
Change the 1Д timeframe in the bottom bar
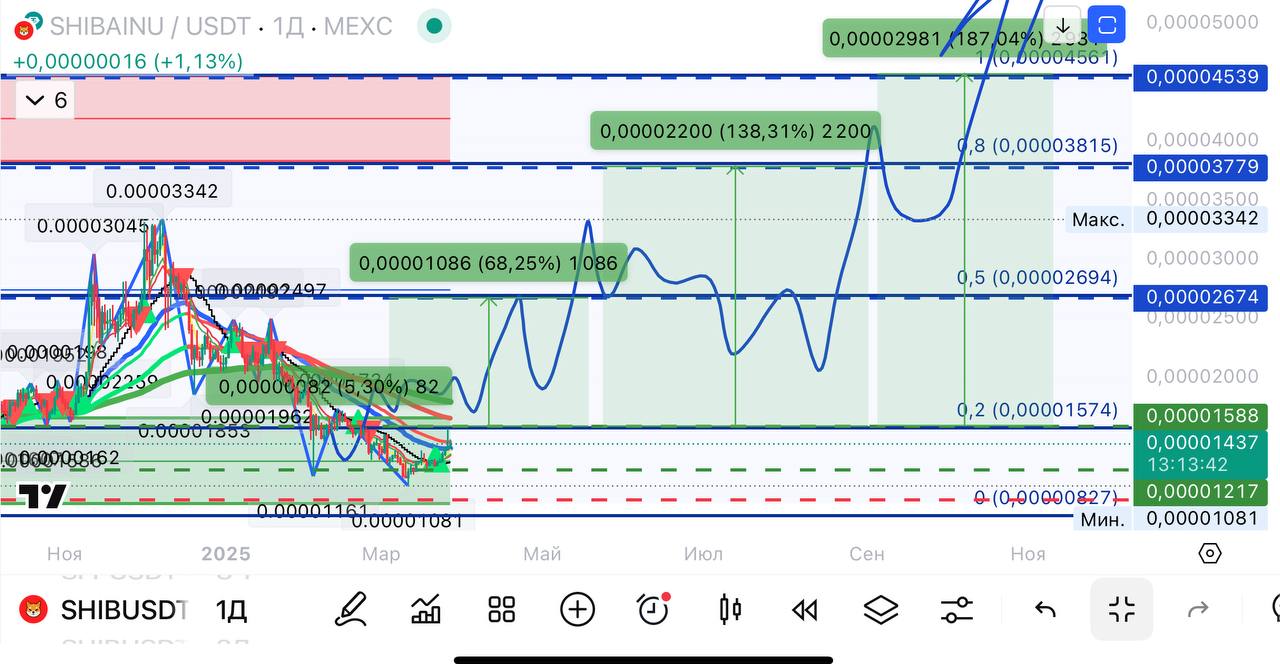(231, 609)
